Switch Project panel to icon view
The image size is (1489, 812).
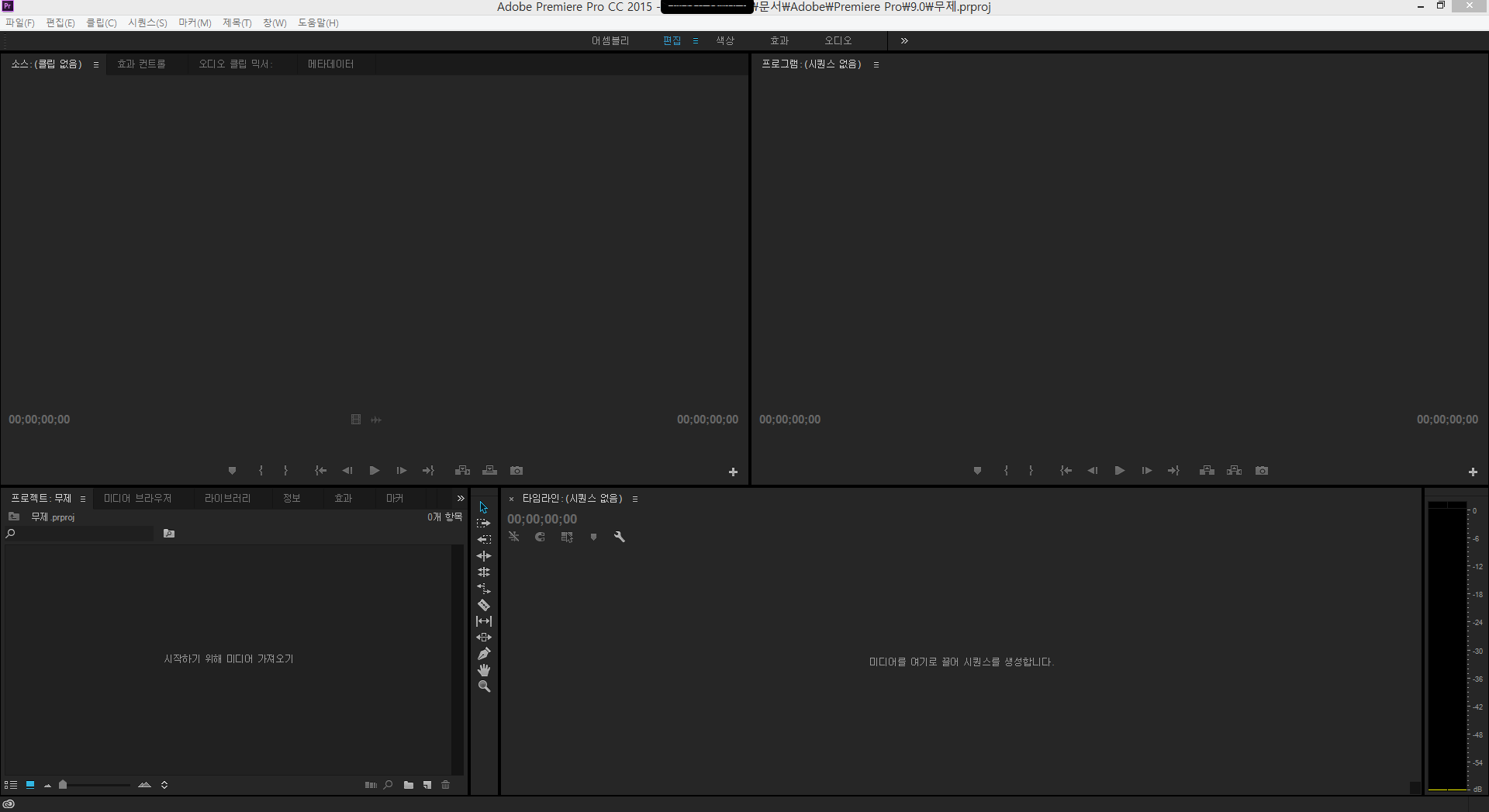(30, 785)
